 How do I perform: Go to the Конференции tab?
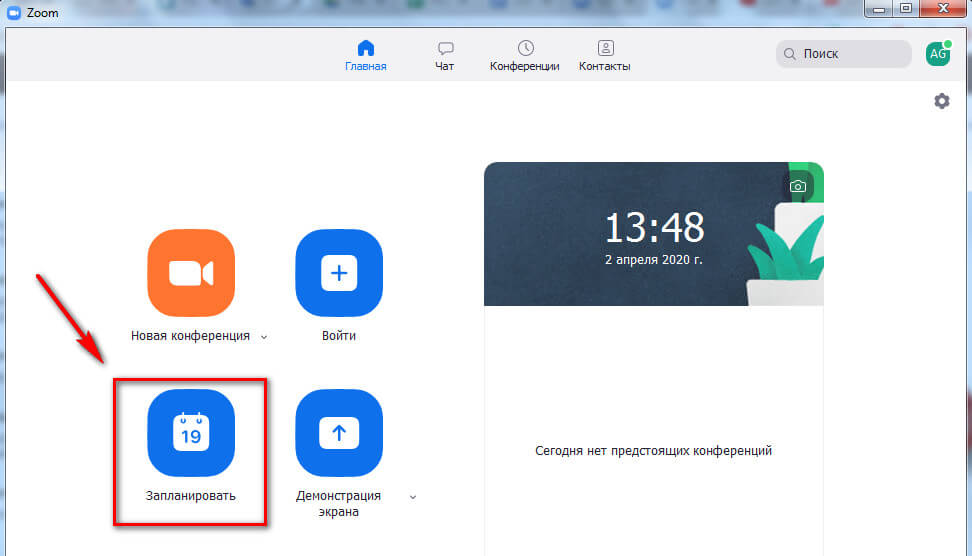[524, 56]
